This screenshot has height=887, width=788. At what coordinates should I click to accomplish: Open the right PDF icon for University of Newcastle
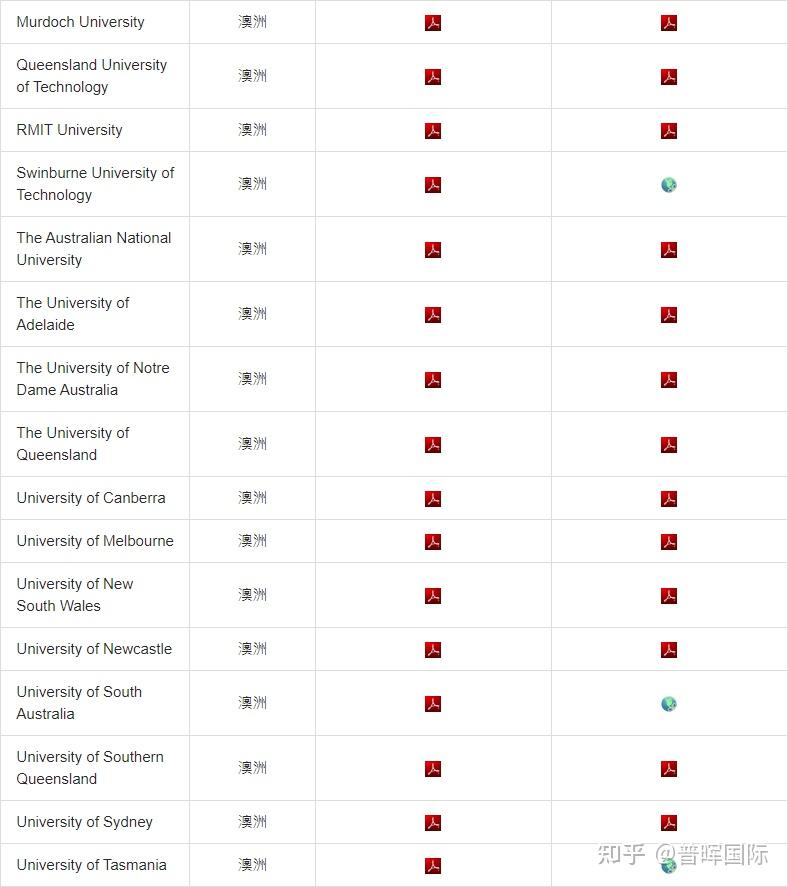[669, 650]
